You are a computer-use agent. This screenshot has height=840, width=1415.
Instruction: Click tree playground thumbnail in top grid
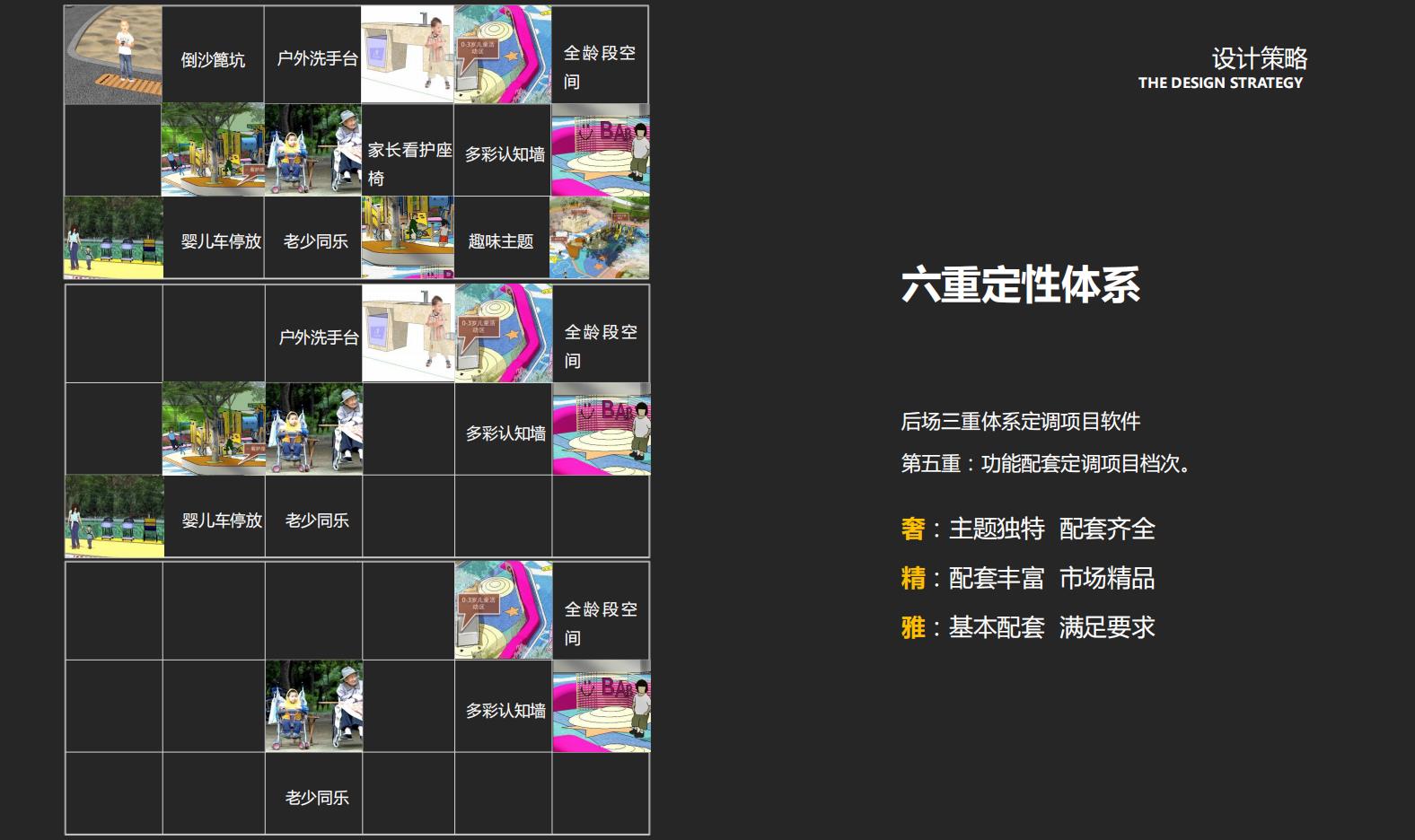pyautogui.click(x=213, y=150)
